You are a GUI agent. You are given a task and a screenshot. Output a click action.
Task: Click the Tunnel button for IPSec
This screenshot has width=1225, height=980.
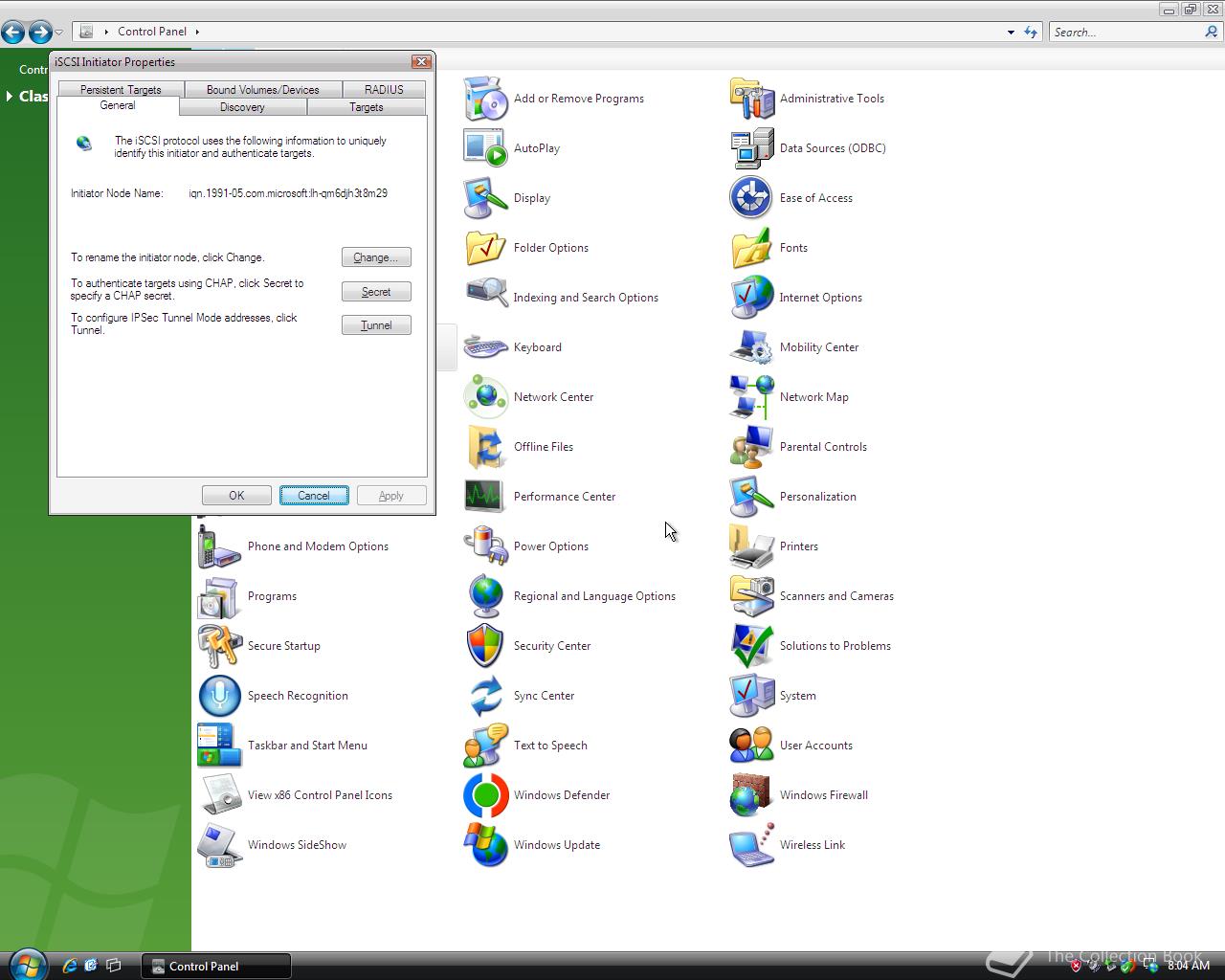click(376, 325)
